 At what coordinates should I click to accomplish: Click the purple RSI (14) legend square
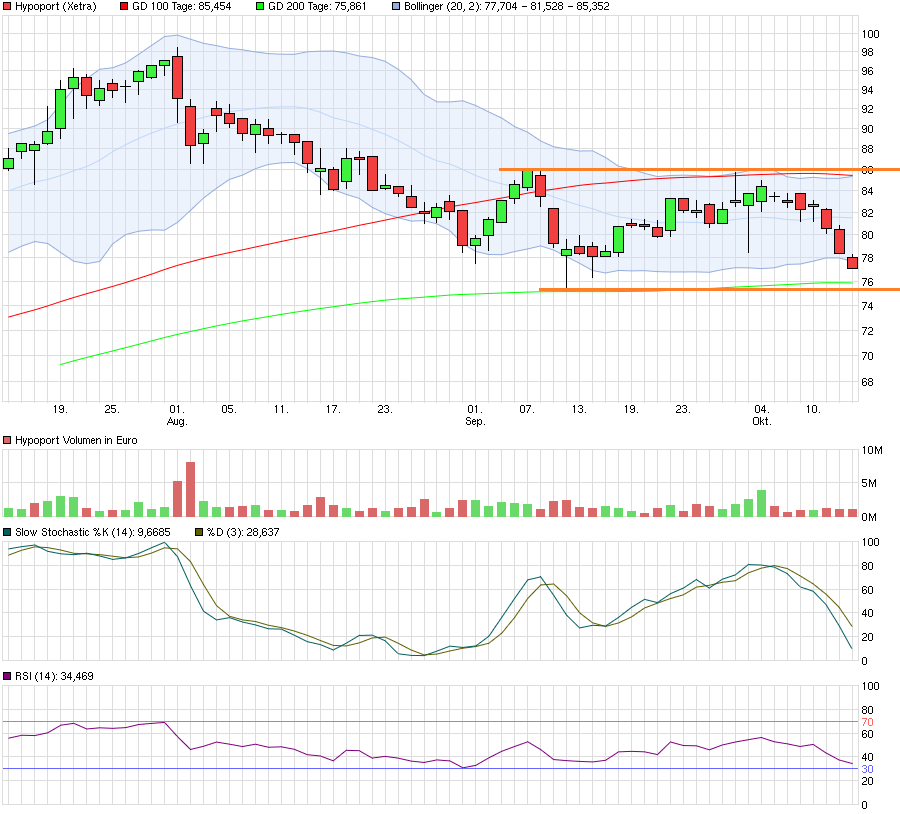point(8,677)
